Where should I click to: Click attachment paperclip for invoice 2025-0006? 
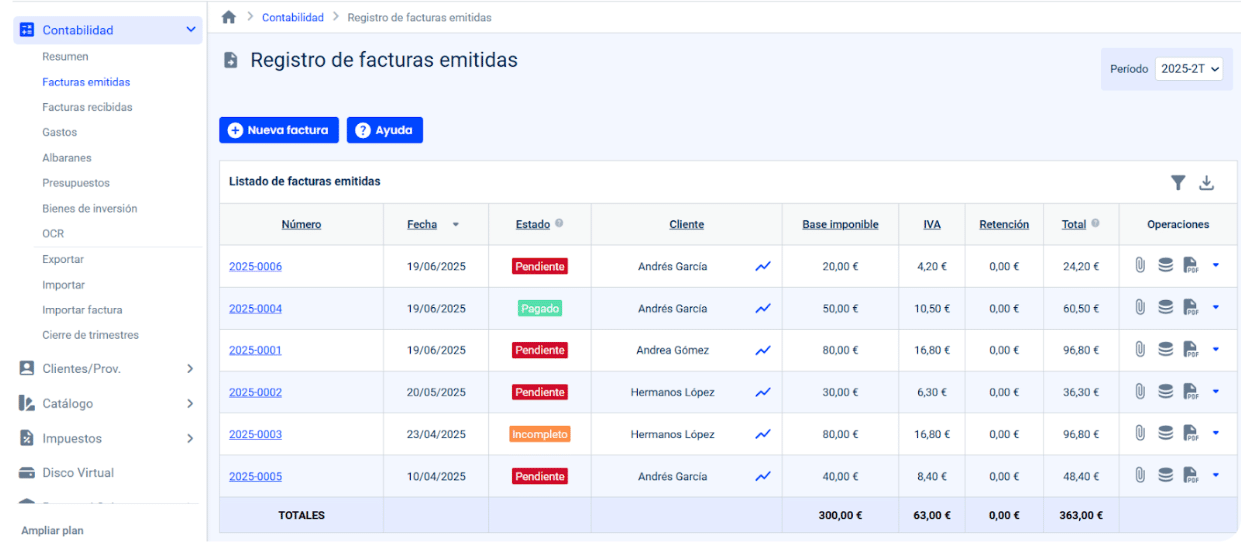(1139, 266)
